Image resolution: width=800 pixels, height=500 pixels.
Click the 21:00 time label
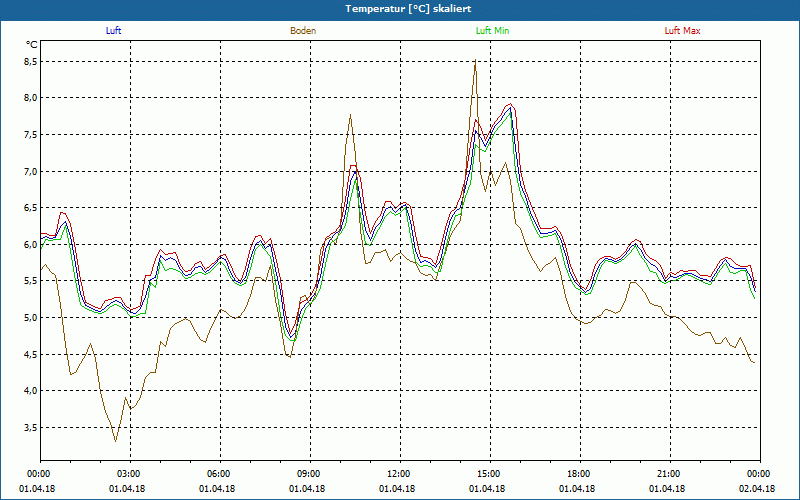point(670,474)
